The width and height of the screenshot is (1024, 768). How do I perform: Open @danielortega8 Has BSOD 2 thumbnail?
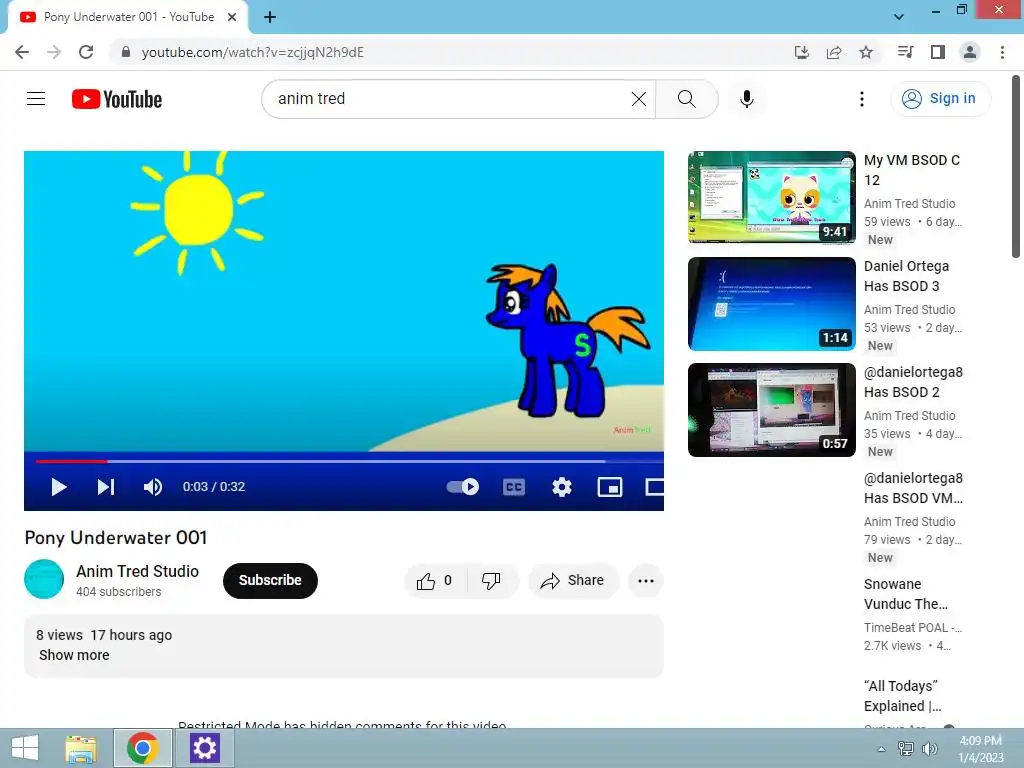pos(771,410)
